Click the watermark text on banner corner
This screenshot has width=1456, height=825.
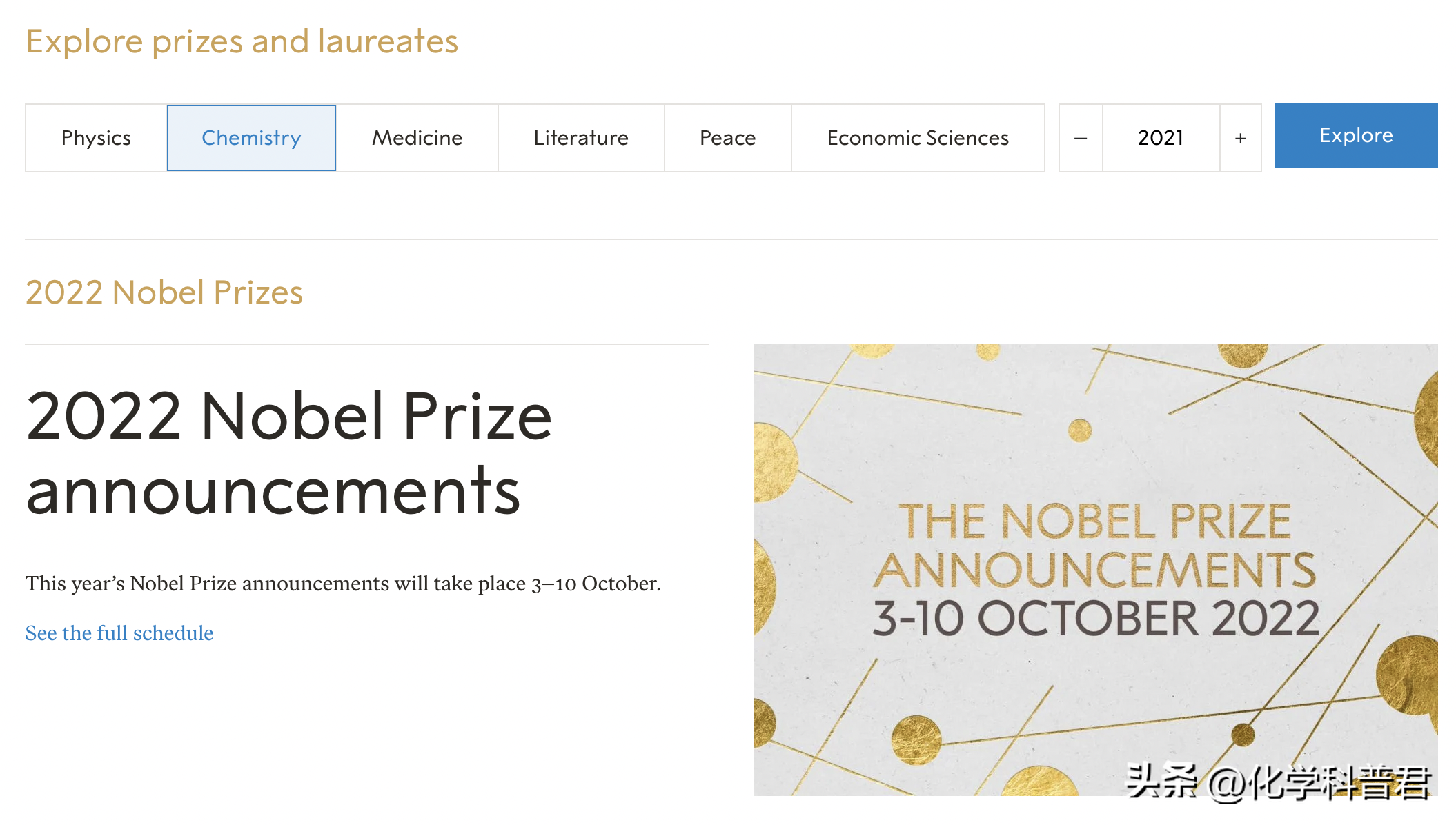1278,782
